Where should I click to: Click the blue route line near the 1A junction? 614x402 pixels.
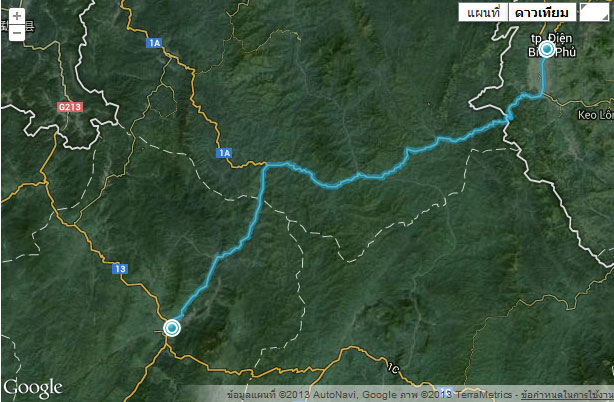pos(268,166)
